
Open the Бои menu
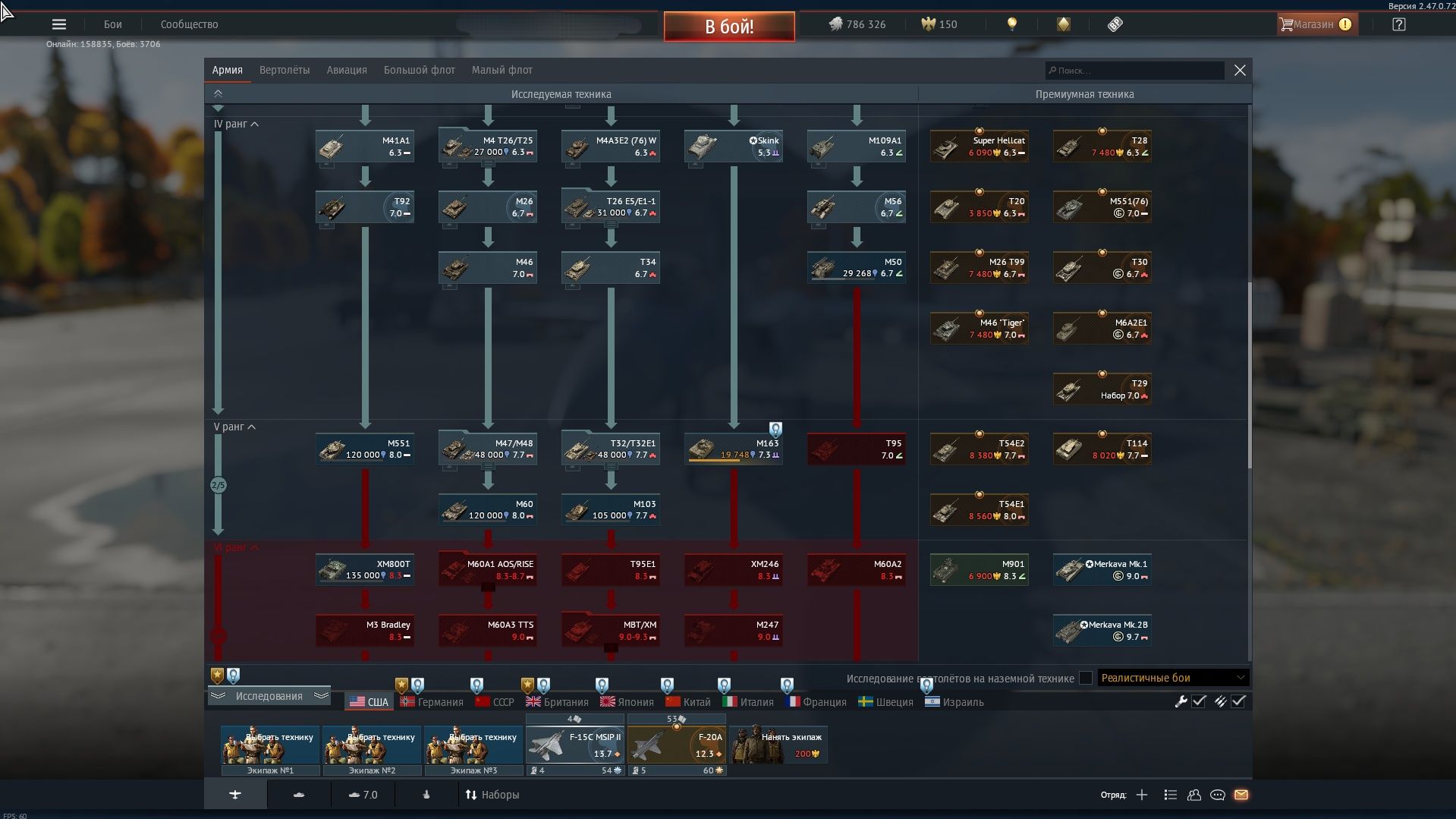(113, 24)
